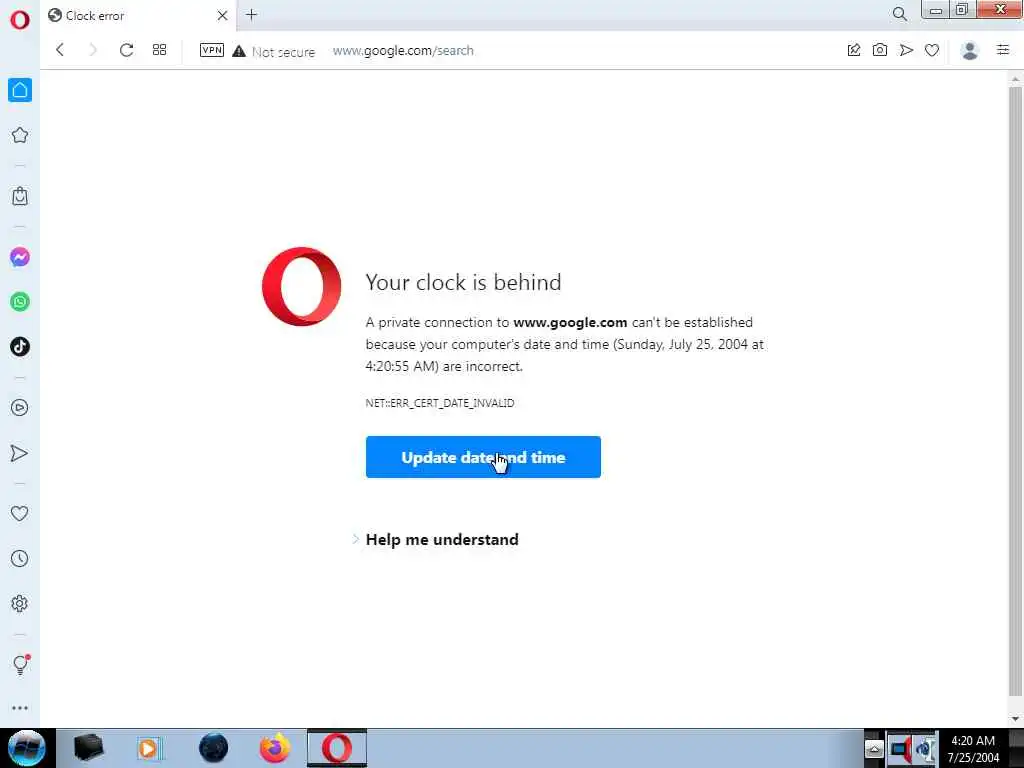
Task: Open Speed Dial start page grid
Action: click(159, 50)
